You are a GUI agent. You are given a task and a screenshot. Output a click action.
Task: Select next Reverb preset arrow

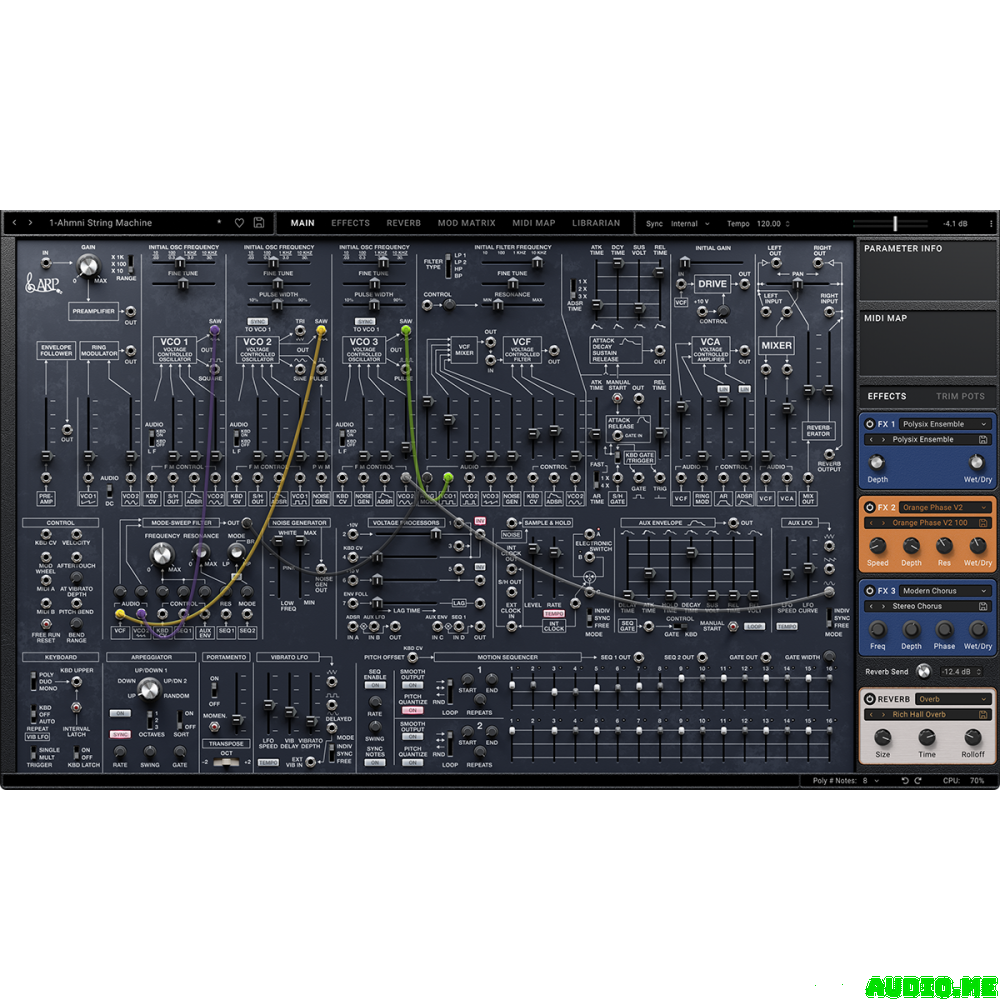tap(883, 715)
